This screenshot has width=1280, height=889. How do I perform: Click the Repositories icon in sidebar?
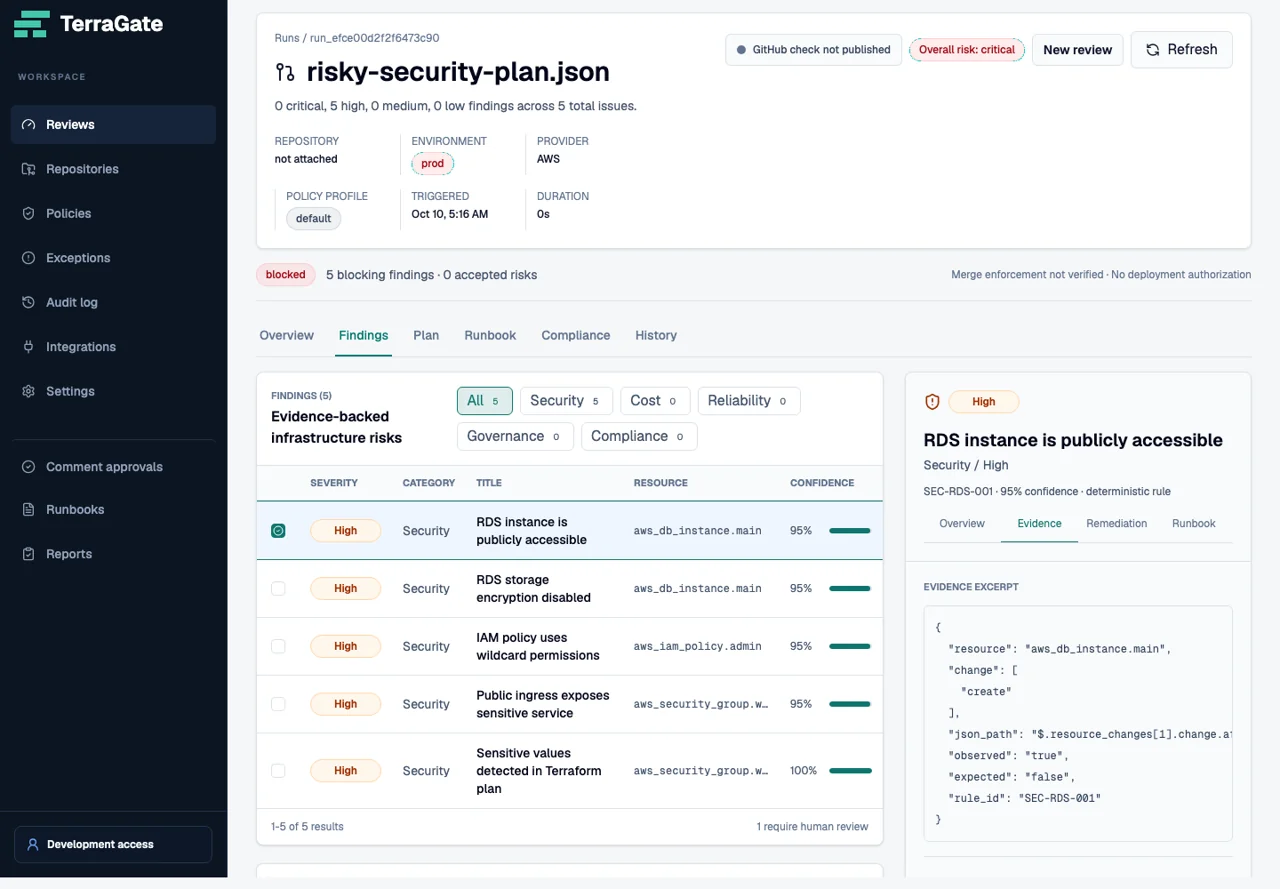click(x=28, y=169)
